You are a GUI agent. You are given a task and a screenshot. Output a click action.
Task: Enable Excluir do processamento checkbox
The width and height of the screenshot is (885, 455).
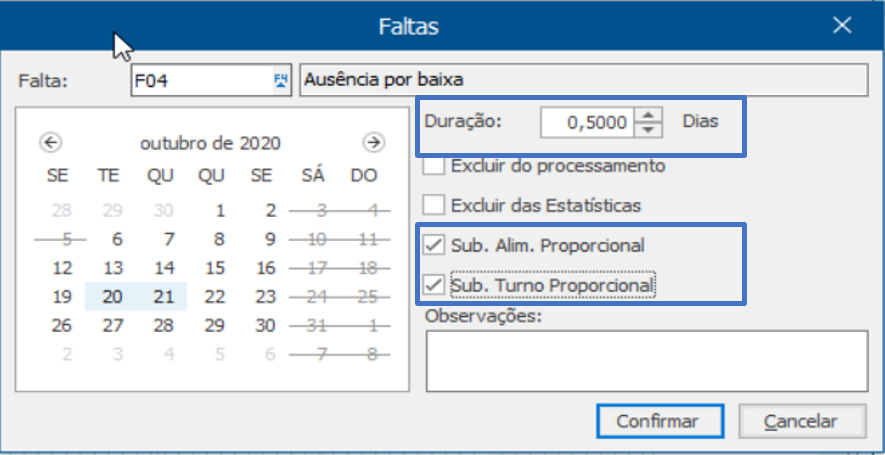(x=433, y=166)
